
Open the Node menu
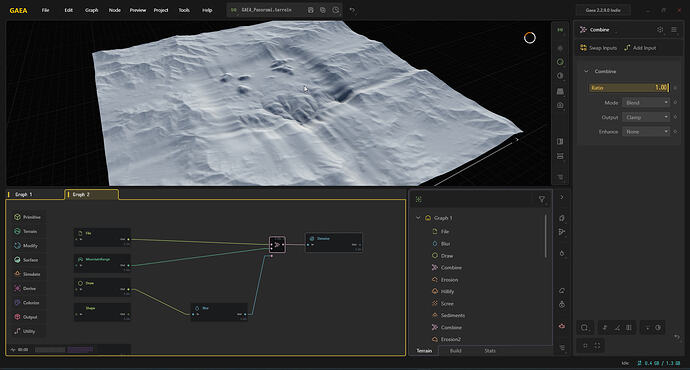114,10
